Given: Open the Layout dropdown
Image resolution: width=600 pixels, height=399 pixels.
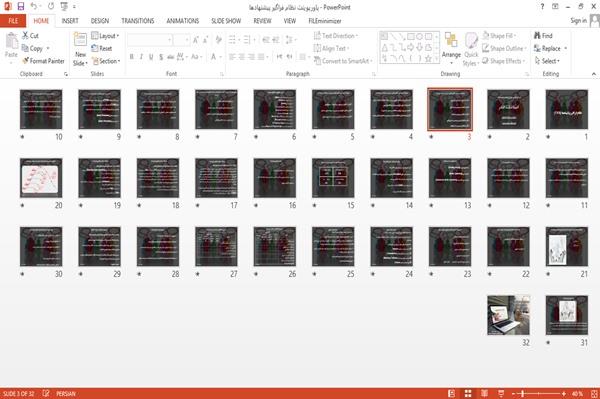Looking at the screenshot, I should pos(105,36).
